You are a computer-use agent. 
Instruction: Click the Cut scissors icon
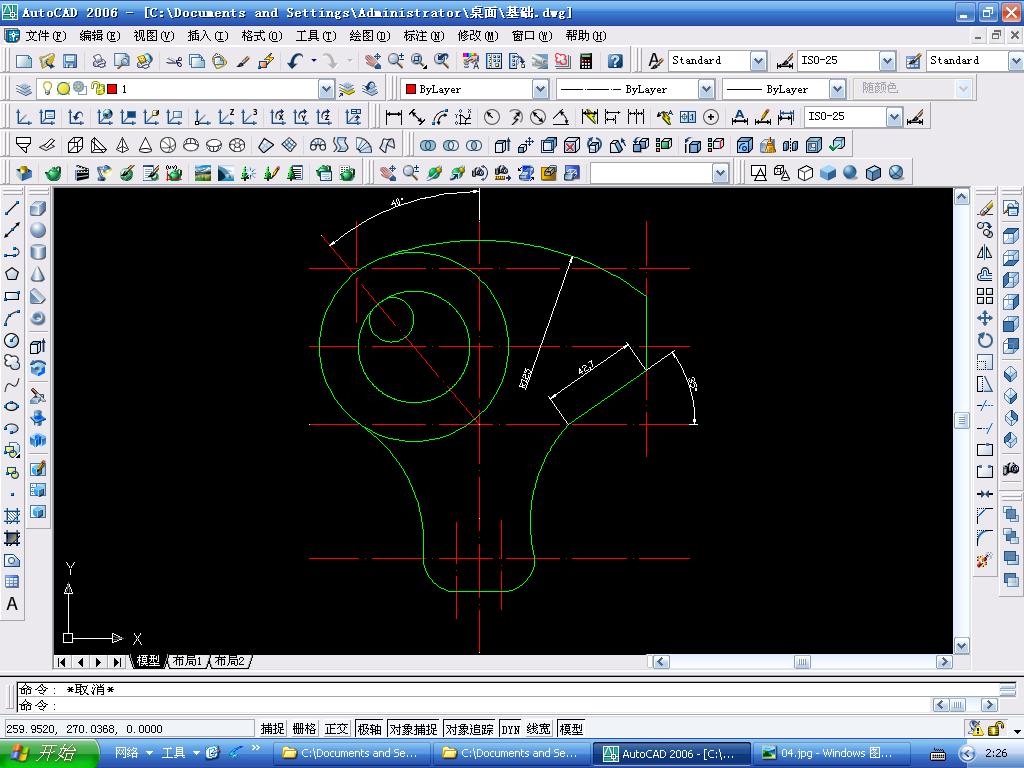coord(174,61)
